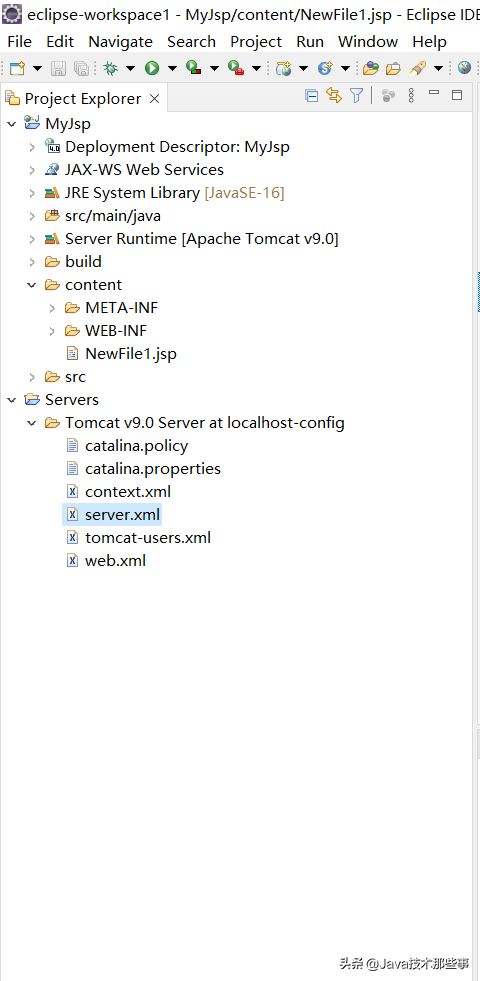
Task: Minimize the Project Explorer view
Action: click(x=433, y=94)
